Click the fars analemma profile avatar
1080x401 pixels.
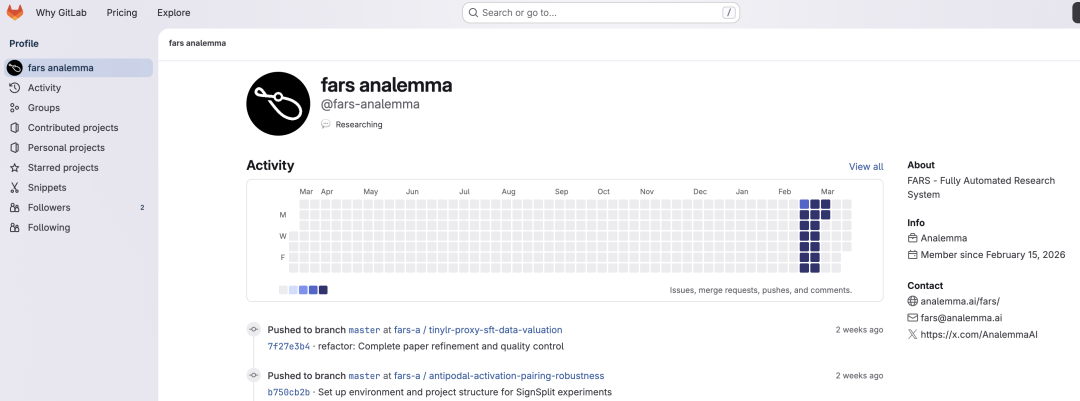tap(278, 103)
